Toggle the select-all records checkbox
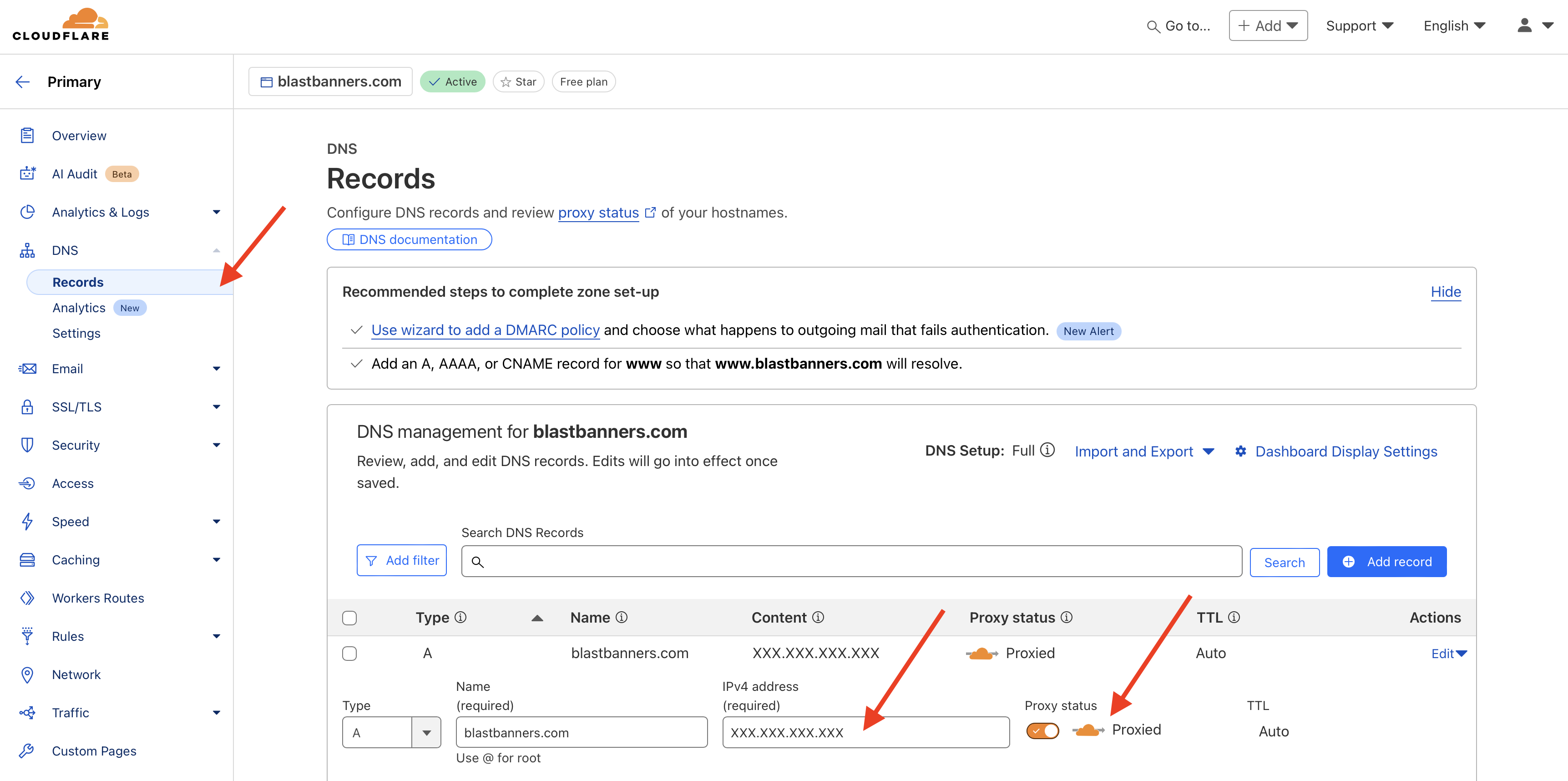This screenshot has width=1568, height=781. point(349,618)
